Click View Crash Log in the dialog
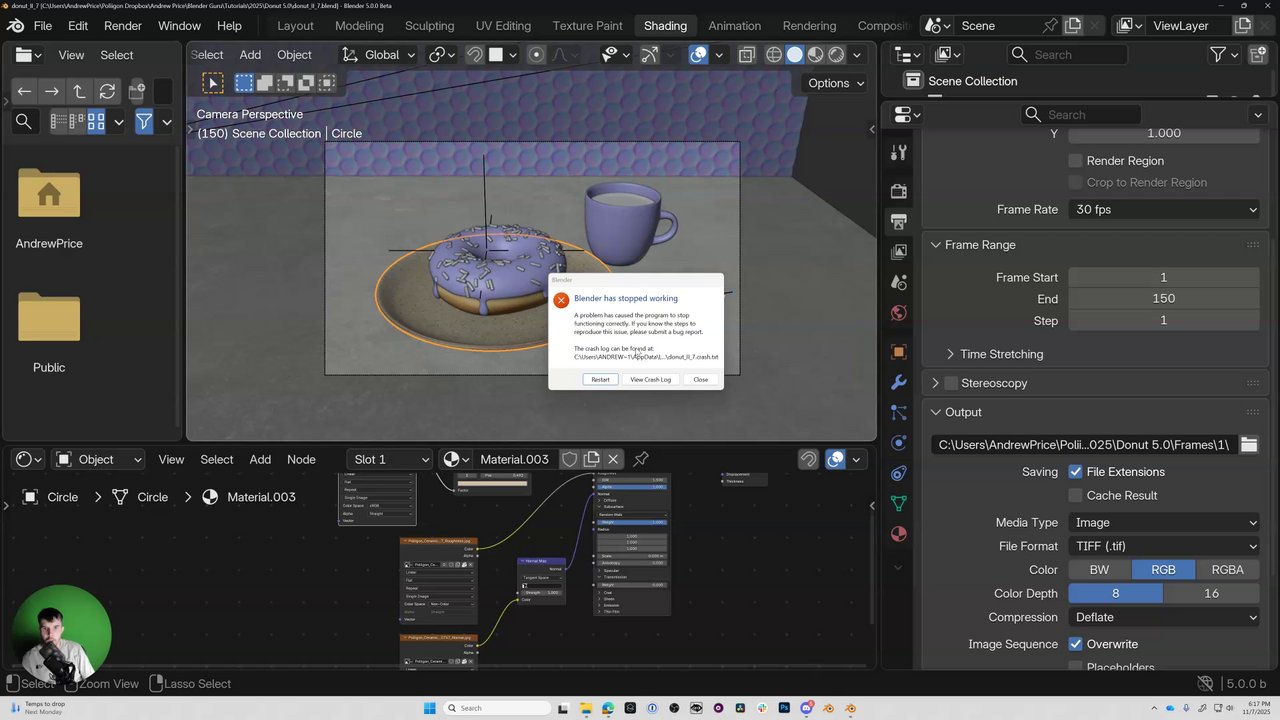 [x=650, y=380]
